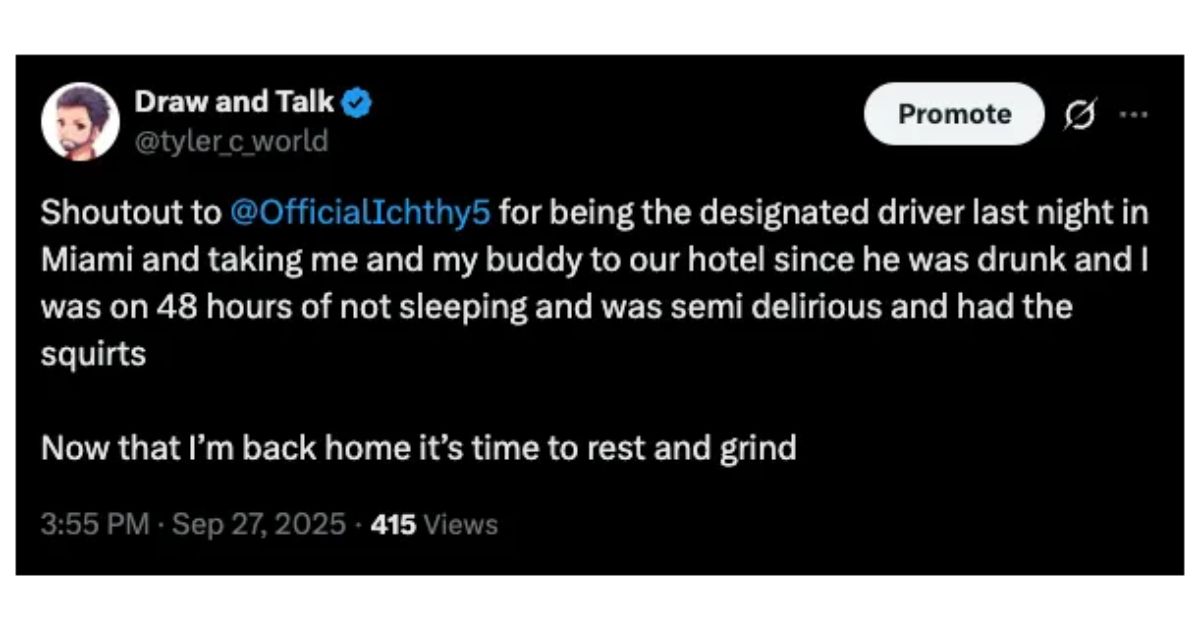Click the blue verified badge
The height and width of the screenshot is (630, 1200).
pos(359,102)
